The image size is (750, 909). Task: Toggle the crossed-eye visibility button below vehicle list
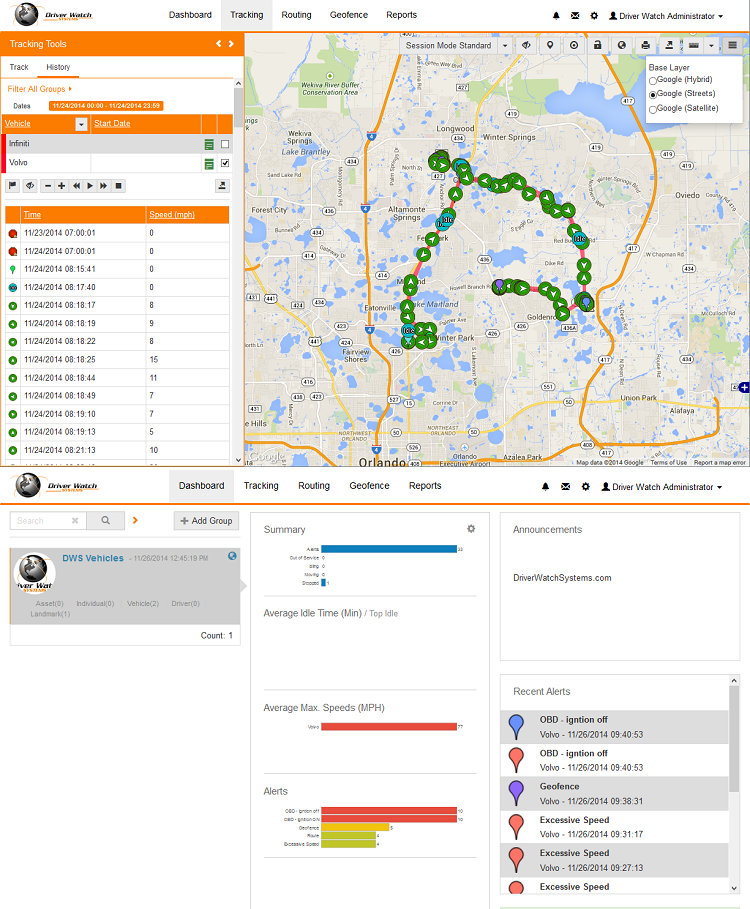(x=30, y=186)
